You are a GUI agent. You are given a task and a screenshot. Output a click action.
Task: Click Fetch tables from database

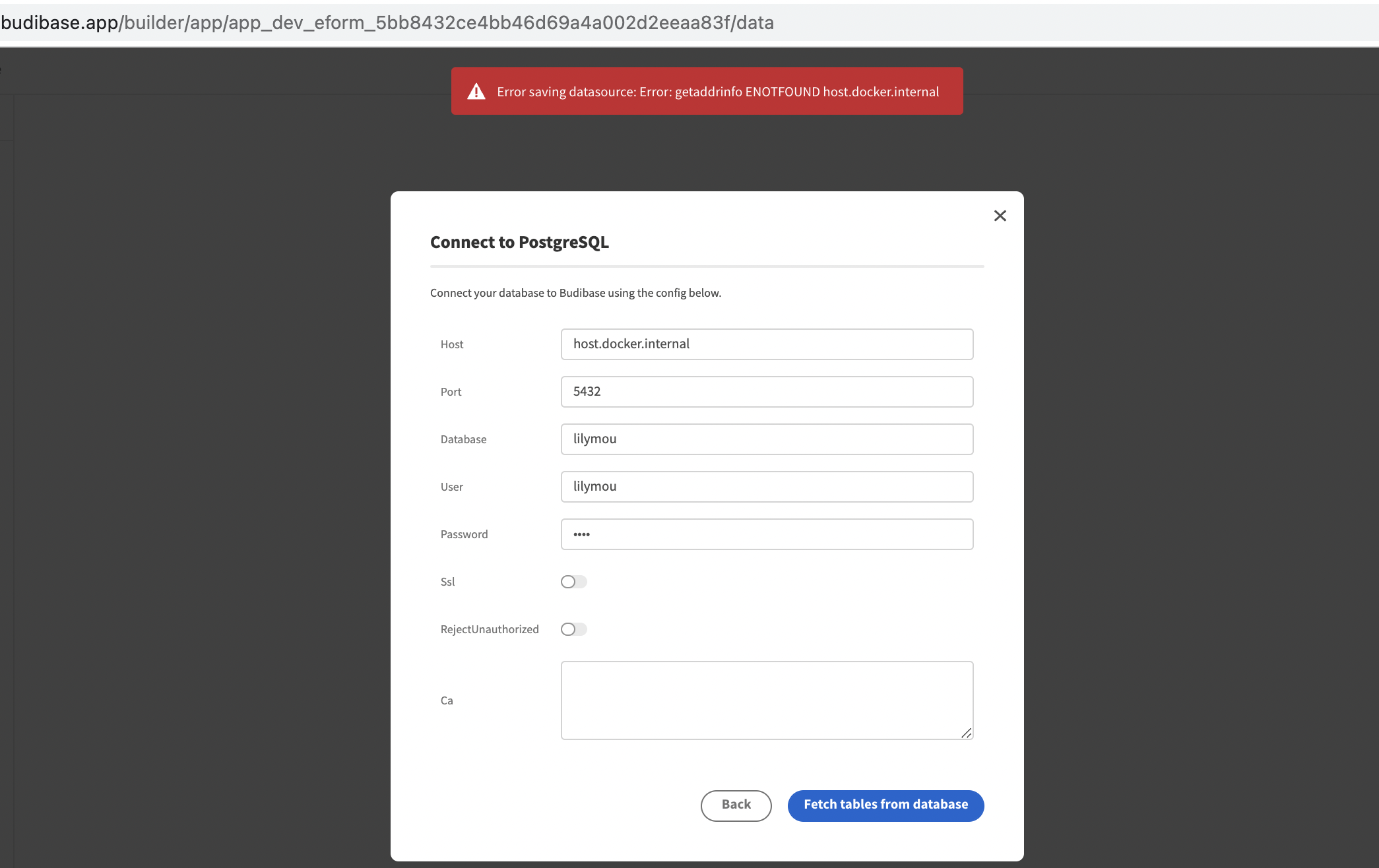[885, 805]
